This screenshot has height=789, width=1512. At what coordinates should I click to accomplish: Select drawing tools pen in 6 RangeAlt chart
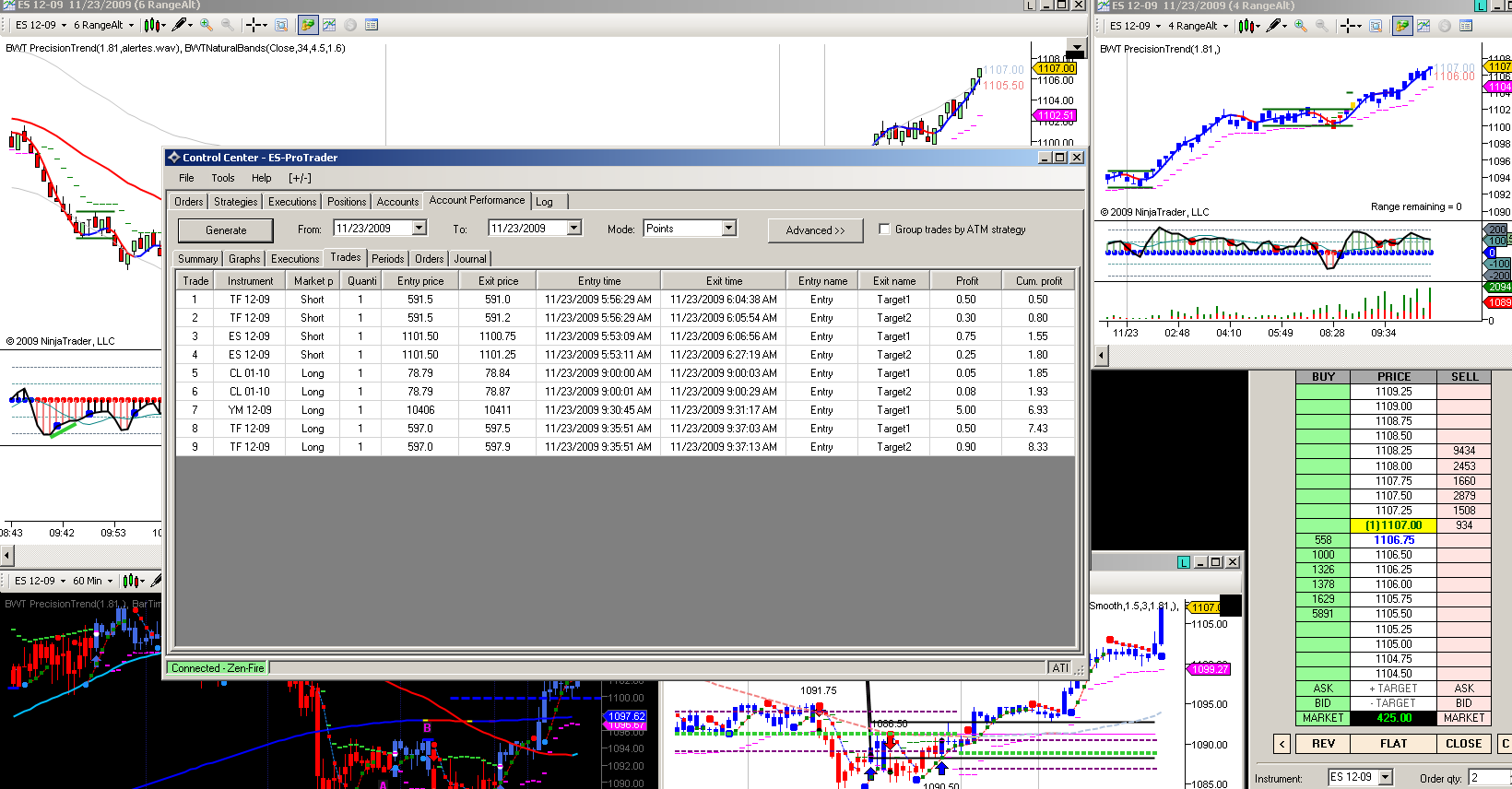[182, 25]
